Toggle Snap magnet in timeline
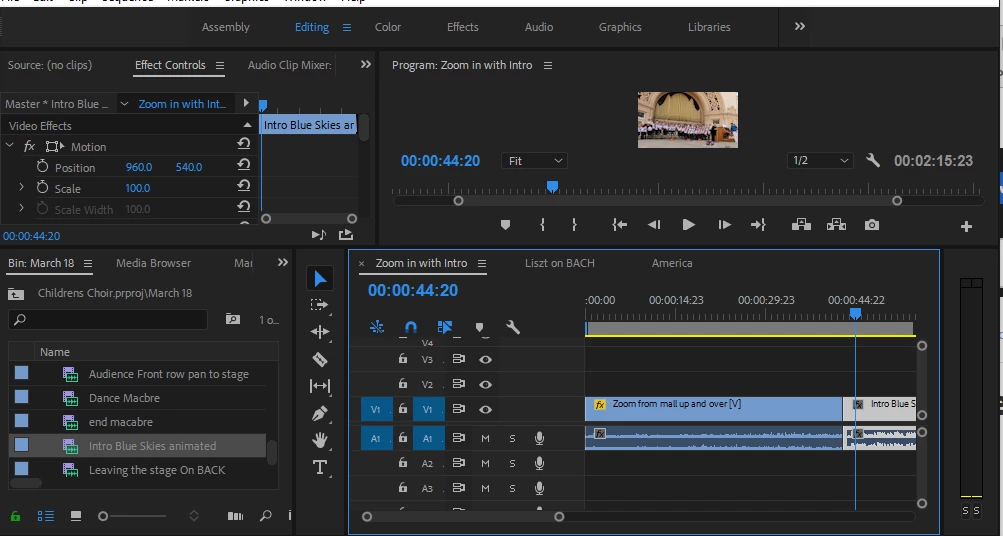 (x=411, y=327)
